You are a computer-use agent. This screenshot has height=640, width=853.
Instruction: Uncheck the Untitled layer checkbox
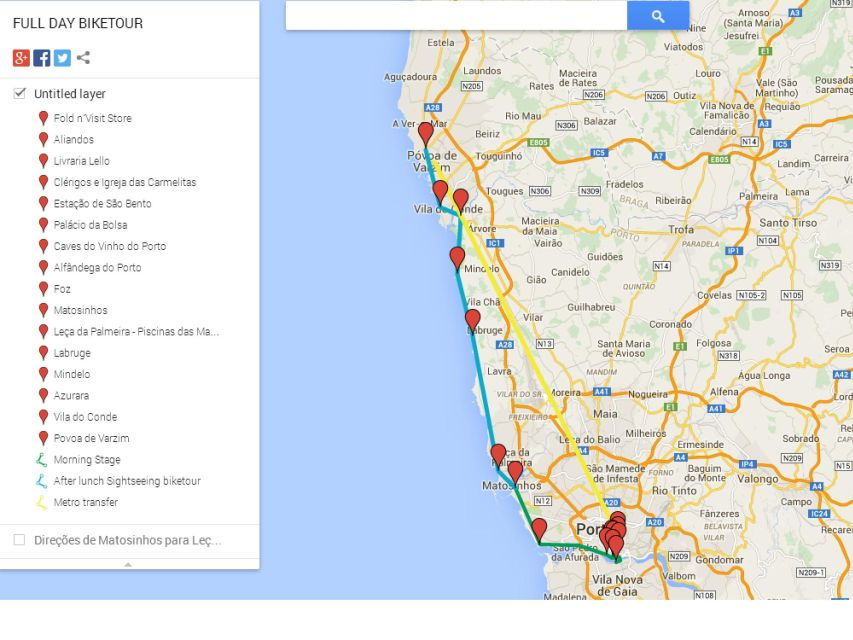[20, 93]
